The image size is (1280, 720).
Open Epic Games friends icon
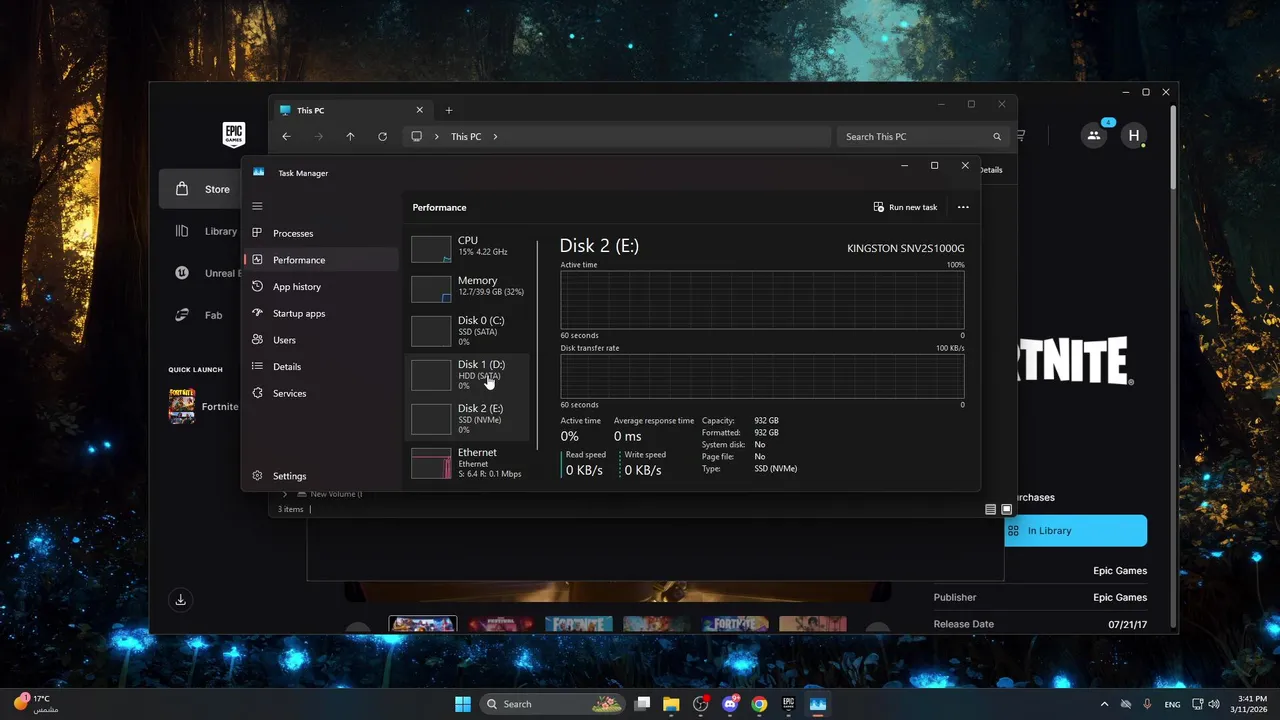click(1094, 136)
